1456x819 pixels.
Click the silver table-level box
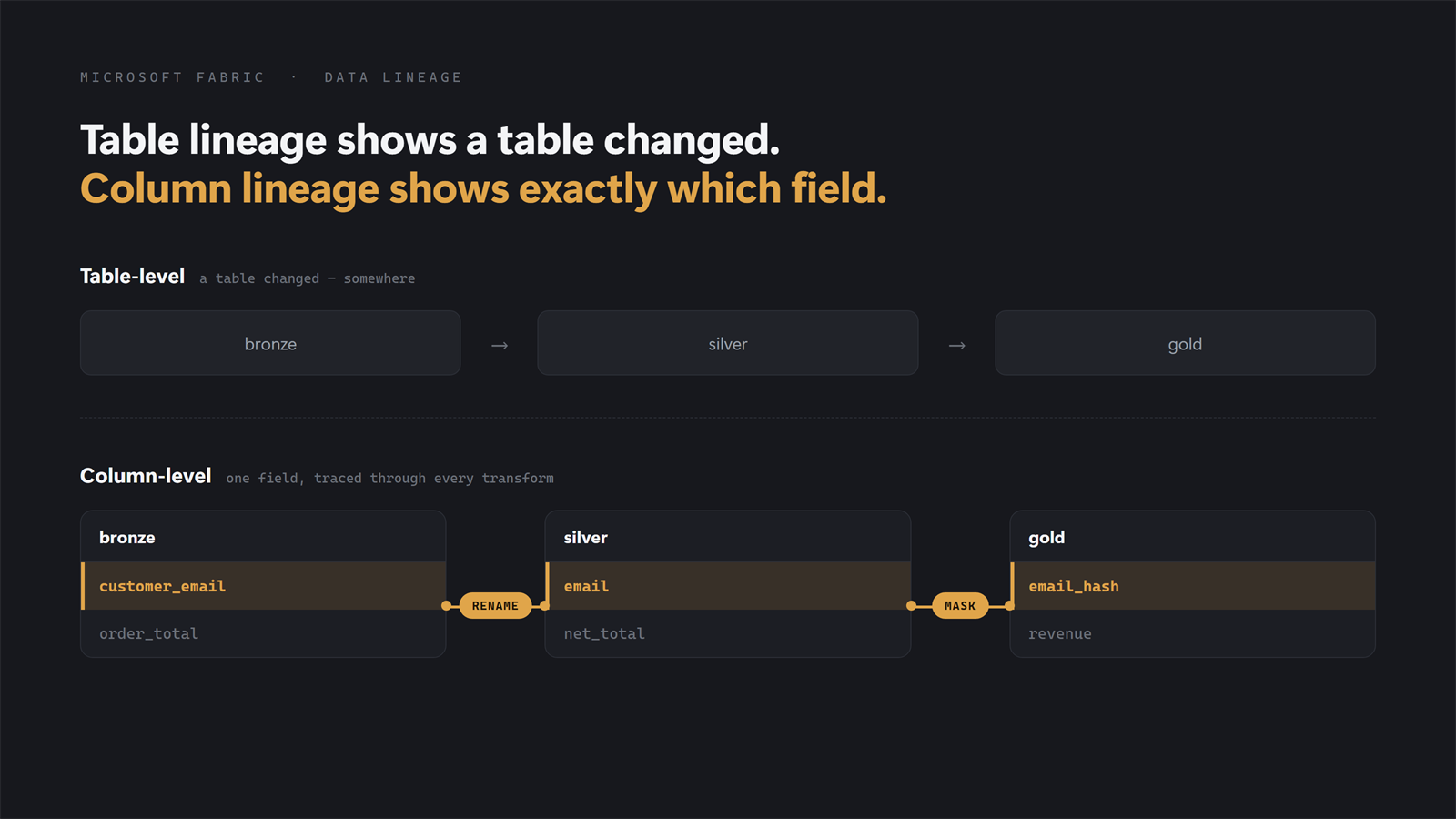728,343
